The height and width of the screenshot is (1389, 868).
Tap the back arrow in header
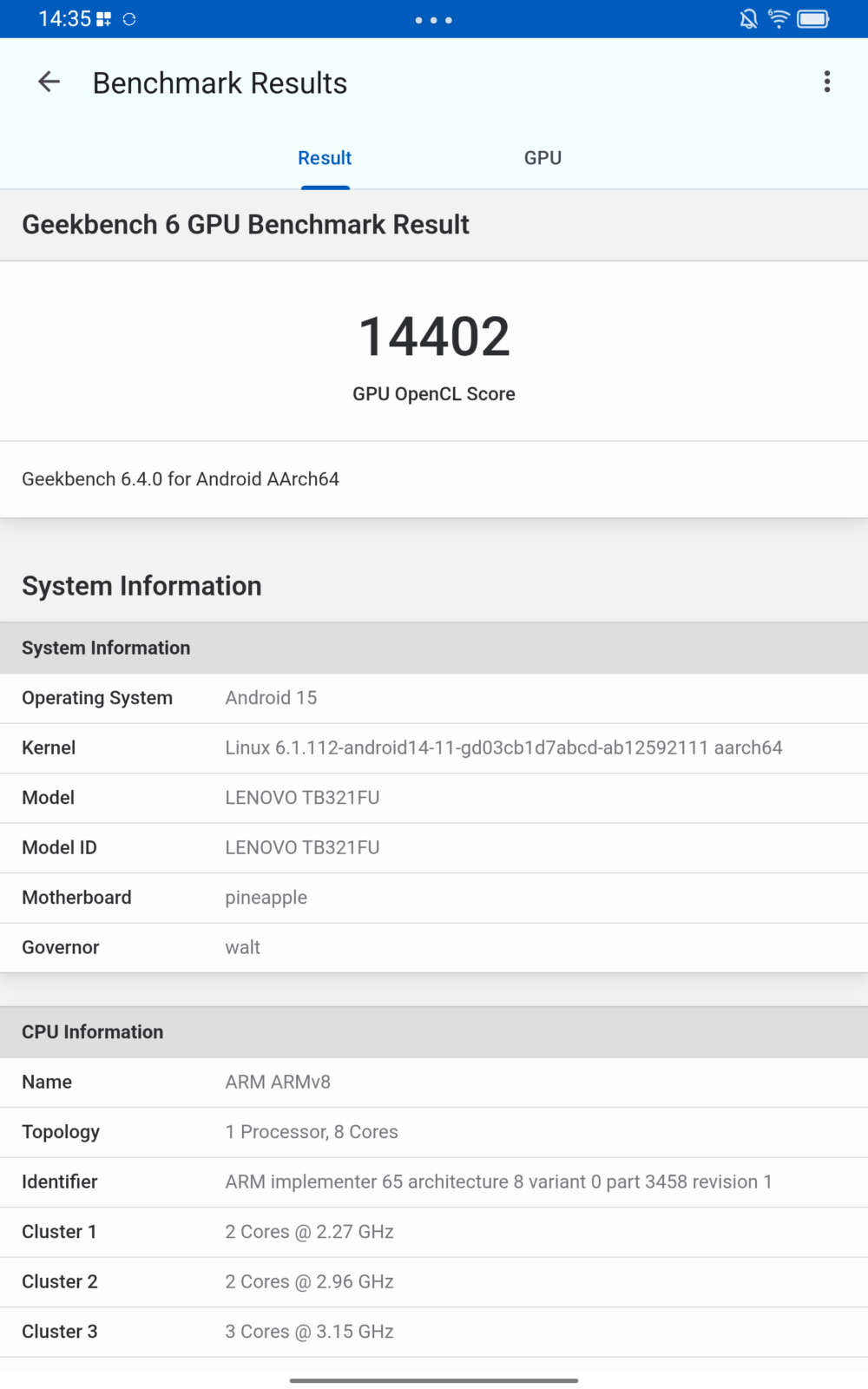click(49, 82)
